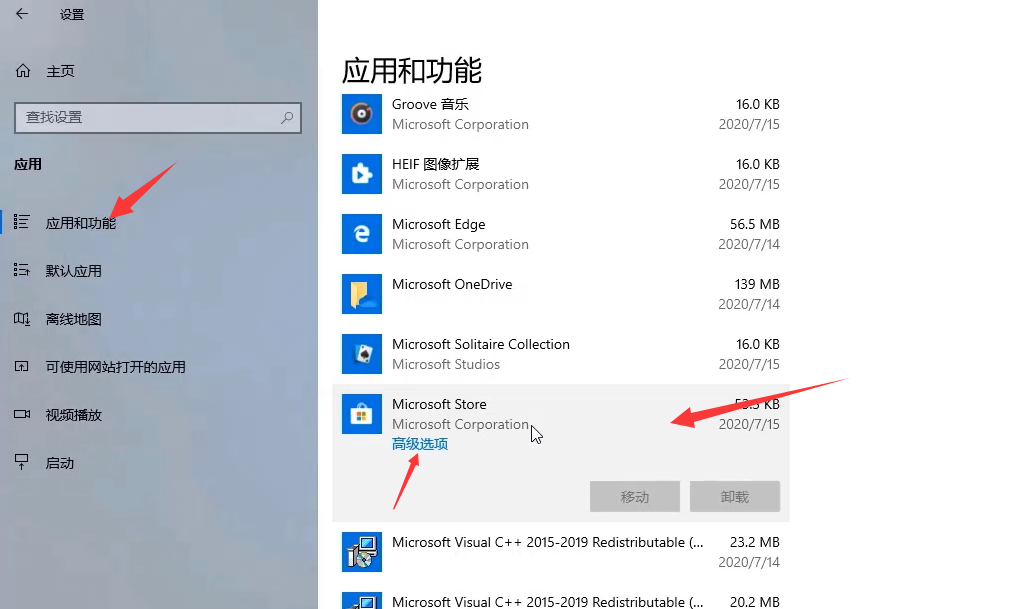Click the Microsoft OneDrive app icon
This screenshot has height=609, width=1019.
click(x=361, y=294)
